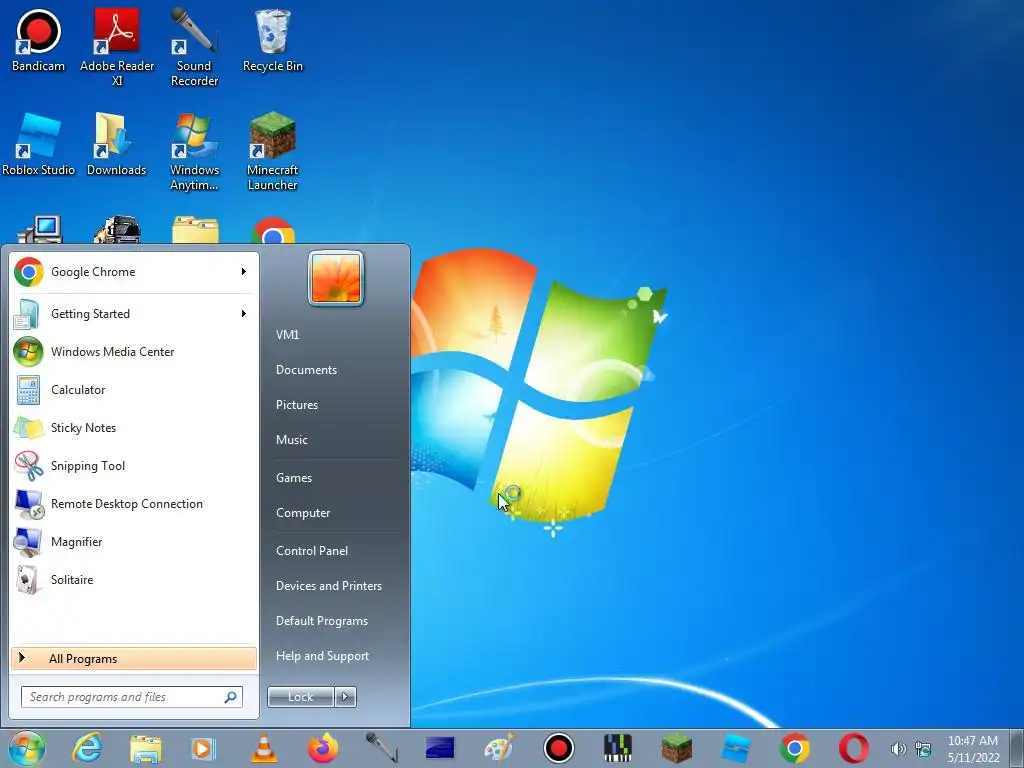Open Opera browser from the taskbar
Viewport: 1024px width, 768px height.
(854, 748)
